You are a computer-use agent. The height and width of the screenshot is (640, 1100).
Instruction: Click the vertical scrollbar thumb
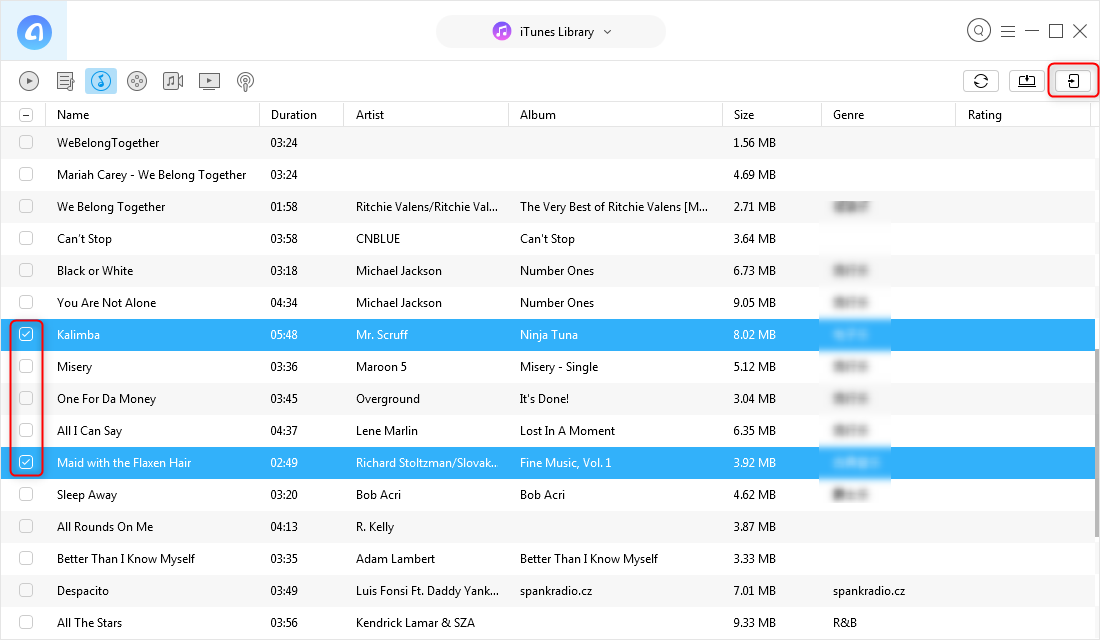[1096, 444]
